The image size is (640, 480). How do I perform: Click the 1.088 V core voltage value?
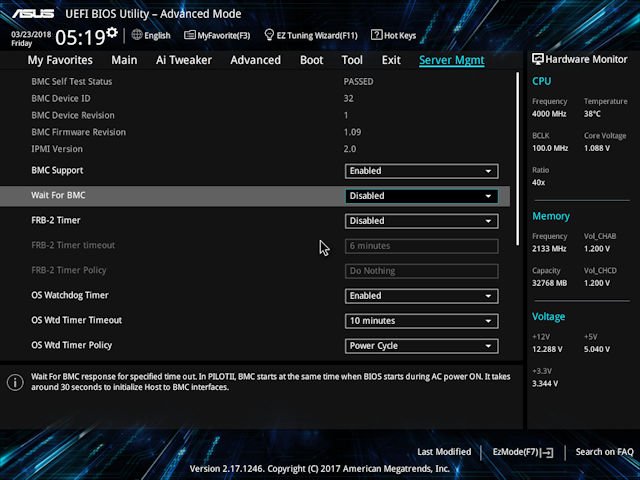(597, 148)
